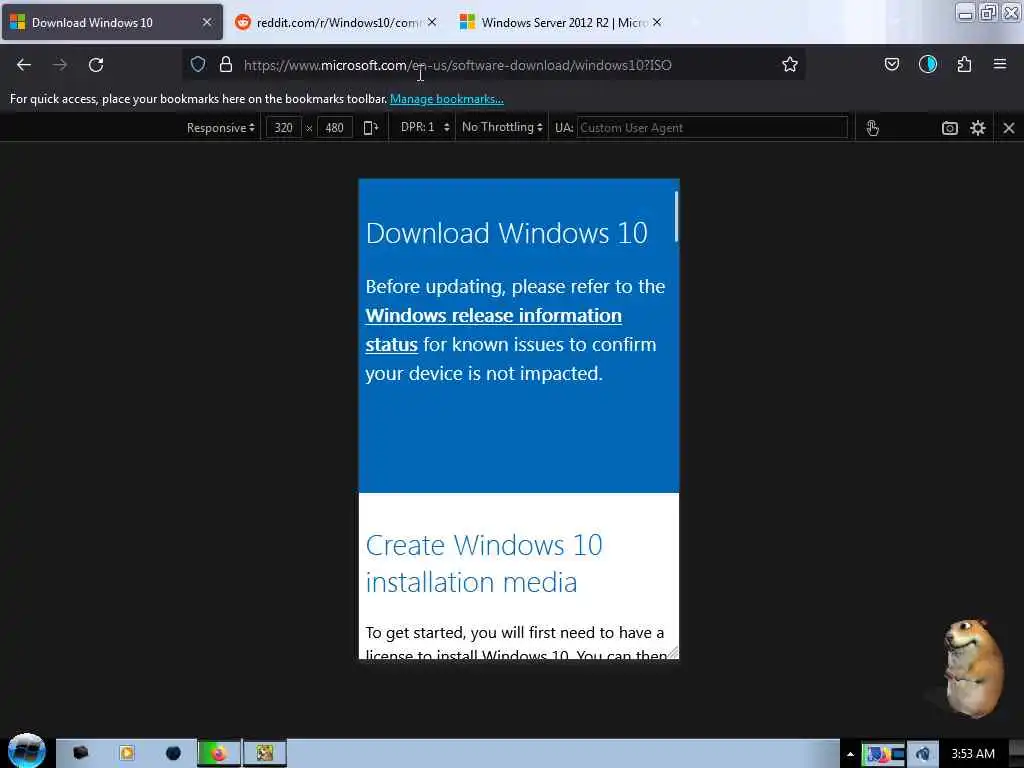The width and height of the screenshot is (1024, 768).
Task: Toggle touch simulation
Action: (872, 127)
